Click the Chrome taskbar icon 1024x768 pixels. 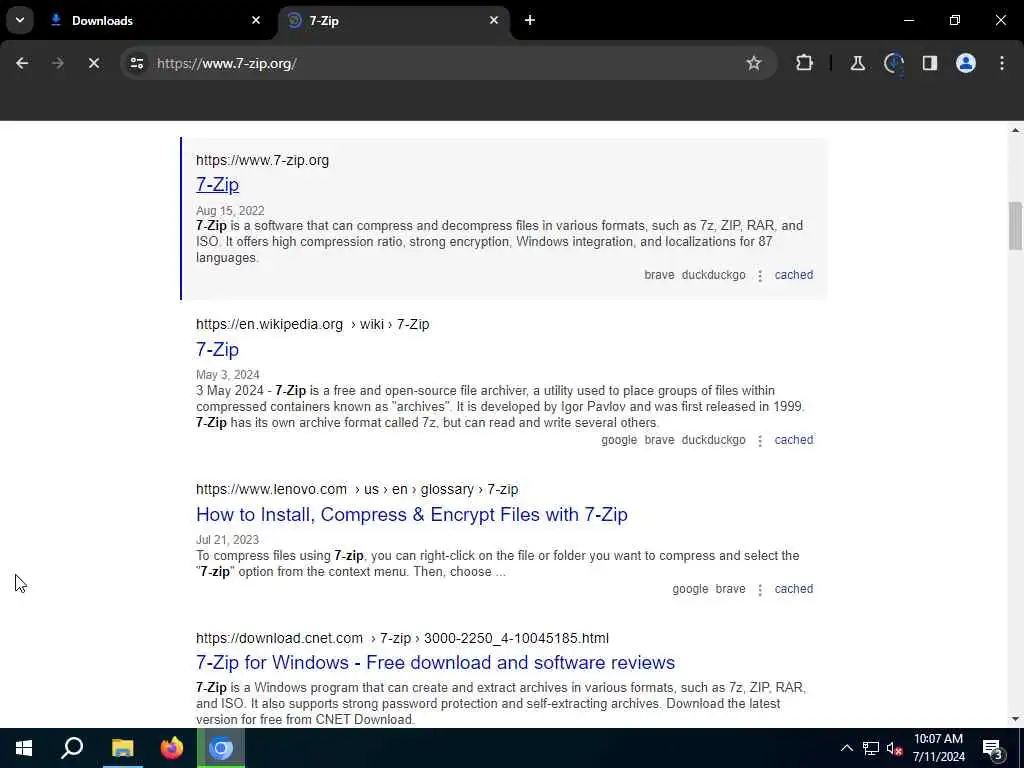(221, 748)
